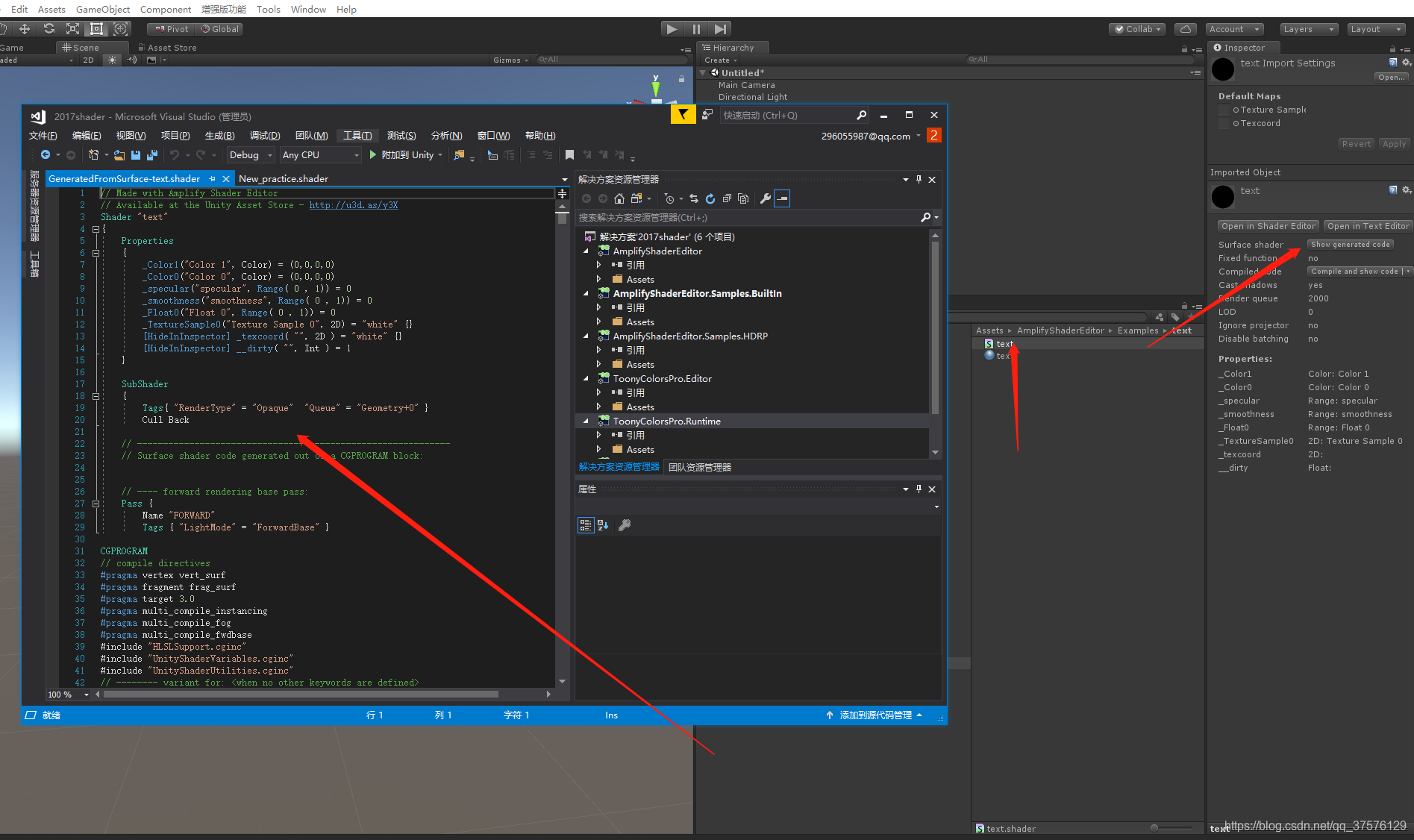This screenshot has width=1414, height=840.
Task: Click Save icon in Visual Studio toolbar
Action: click(136, 155)
